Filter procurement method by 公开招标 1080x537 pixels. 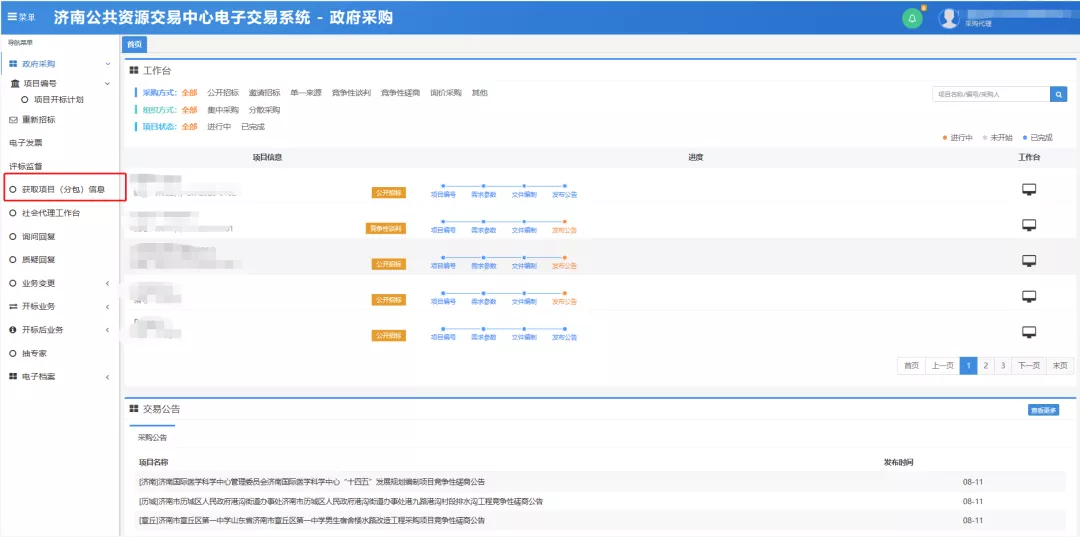click(223, 93)
